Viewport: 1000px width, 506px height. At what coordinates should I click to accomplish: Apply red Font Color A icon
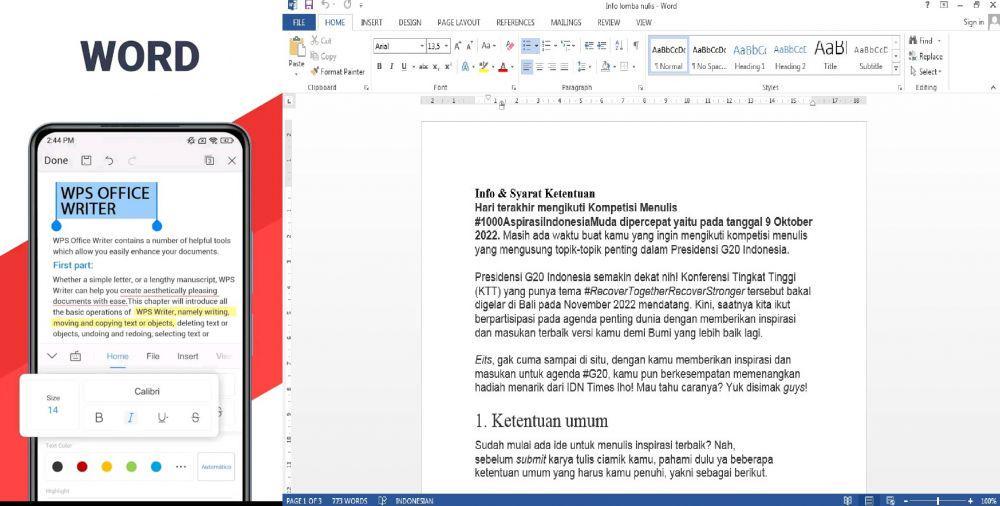pyautogui.click(x=503, y=66)
